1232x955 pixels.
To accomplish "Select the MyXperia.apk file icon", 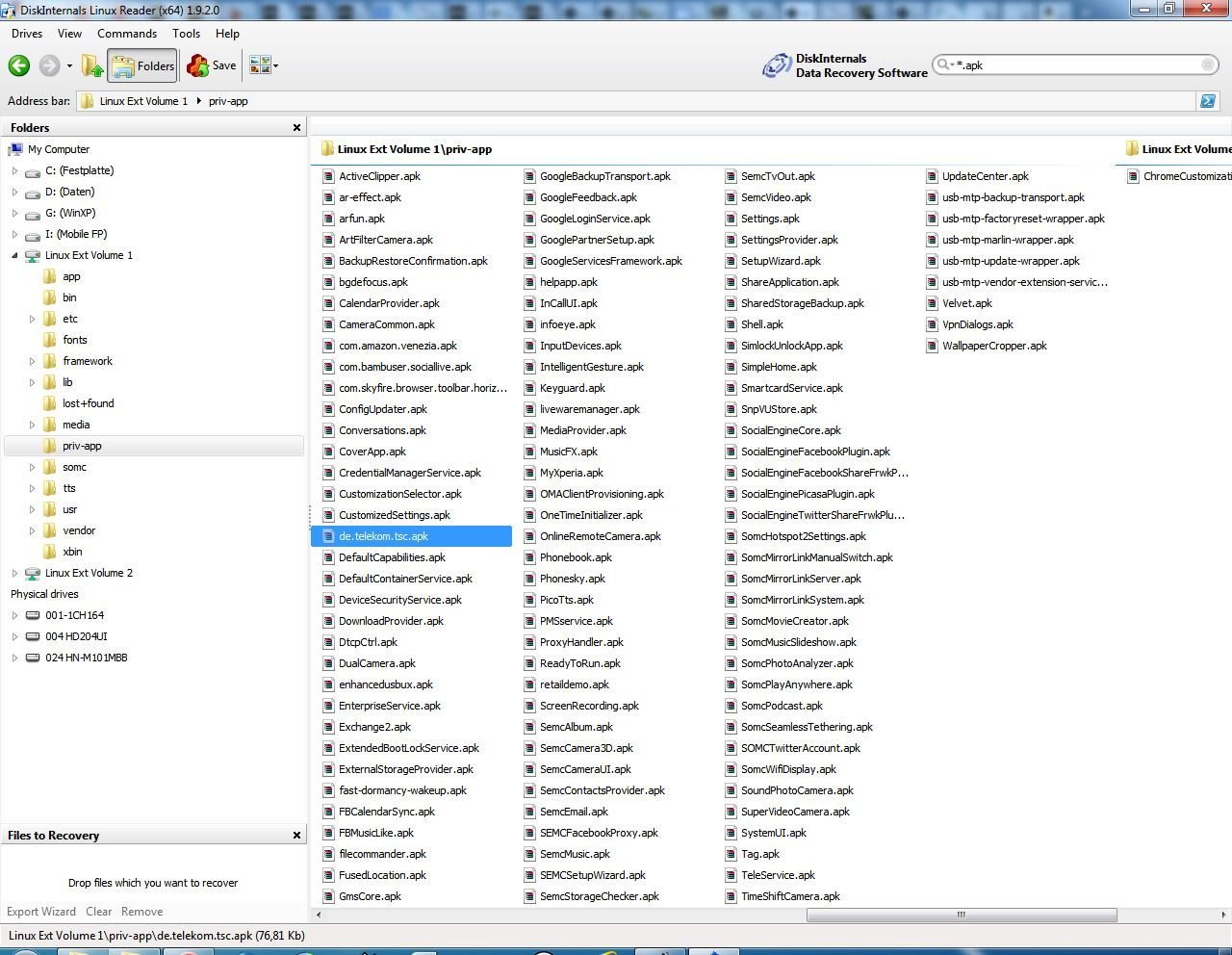I will 529,473.
